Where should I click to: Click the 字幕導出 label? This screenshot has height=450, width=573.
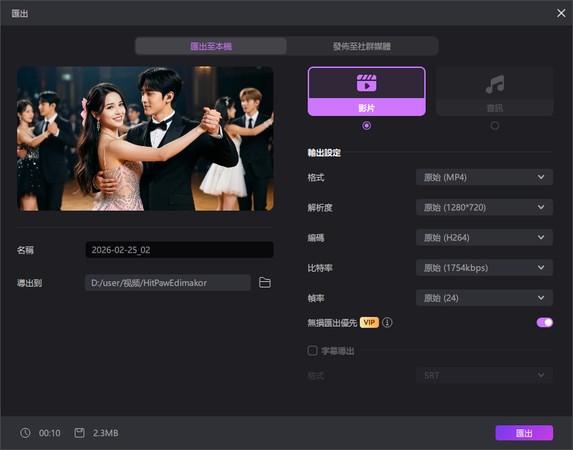[338, 351]
